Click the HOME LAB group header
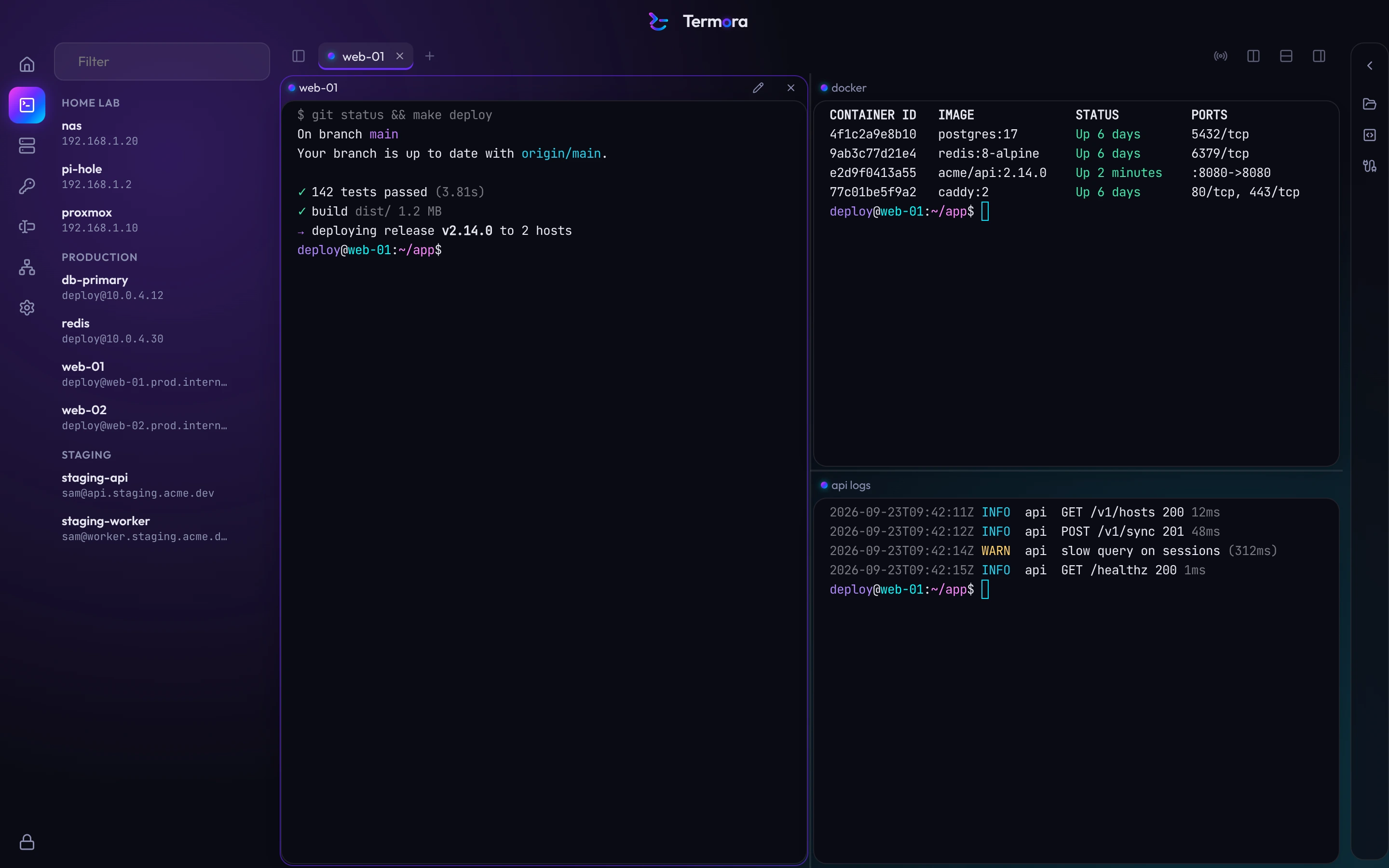 coord(91,103)
